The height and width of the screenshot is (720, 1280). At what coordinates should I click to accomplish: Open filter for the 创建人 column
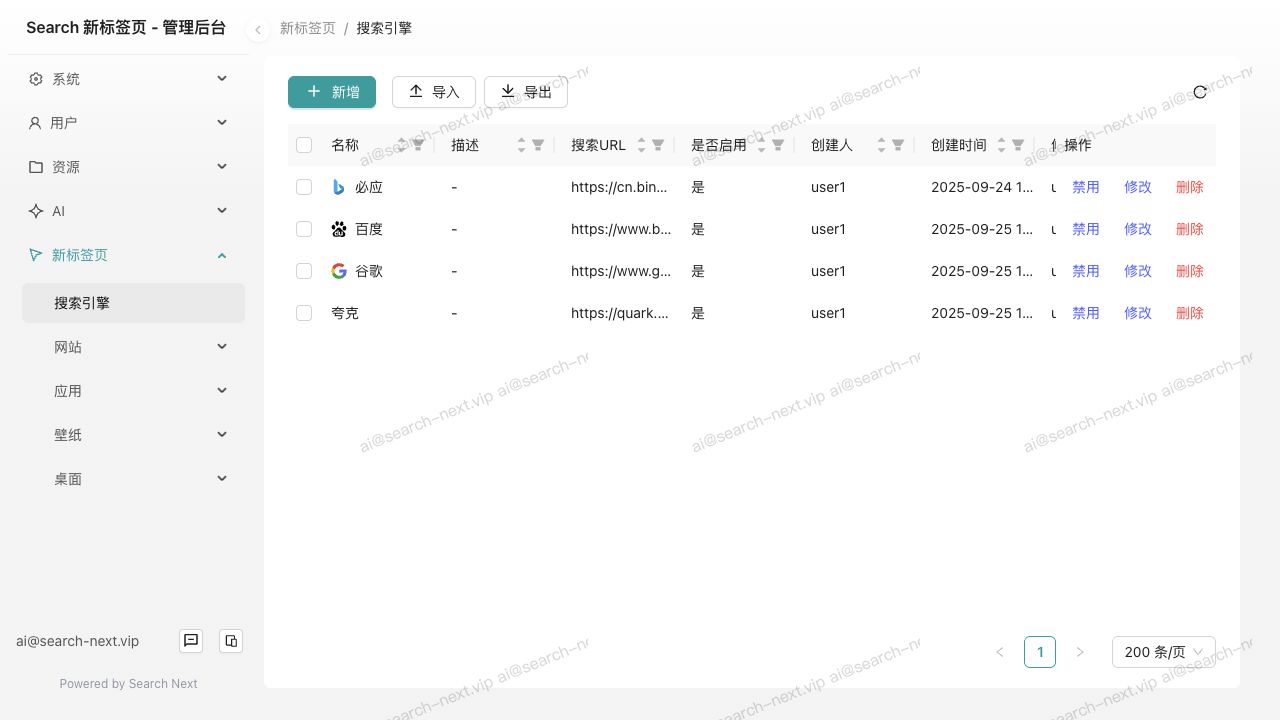coord(898,145)
